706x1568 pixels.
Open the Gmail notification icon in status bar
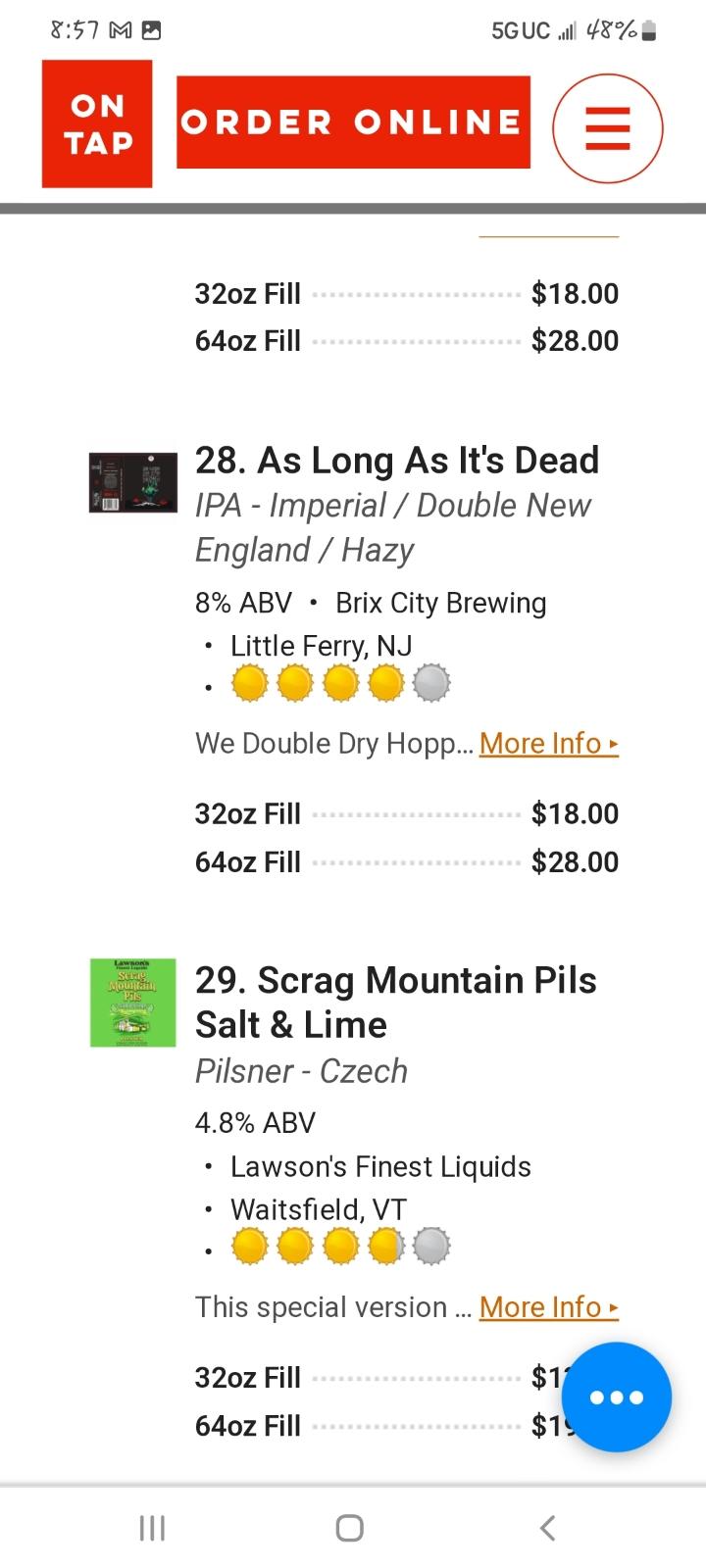pyautogui.click(x=121, y=31)
